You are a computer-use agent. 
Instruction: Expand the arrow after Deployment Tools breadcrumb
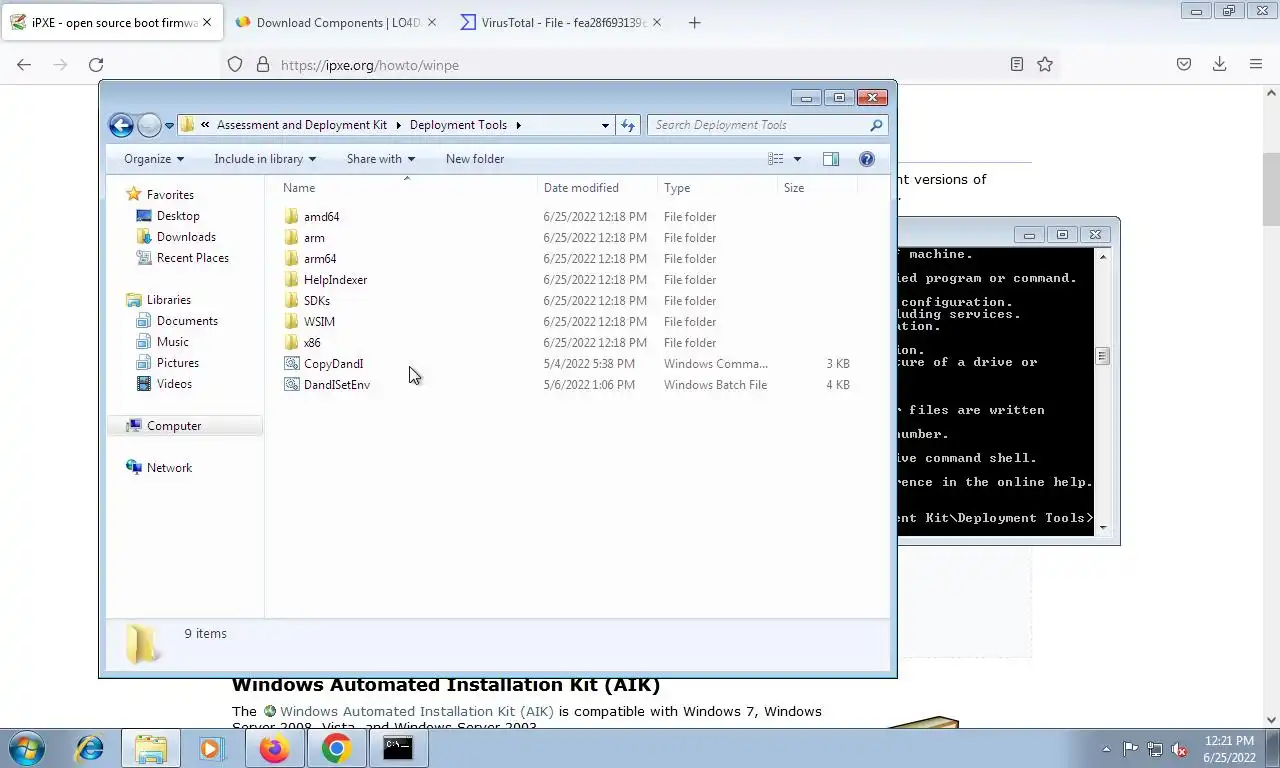tap(518, 125)
